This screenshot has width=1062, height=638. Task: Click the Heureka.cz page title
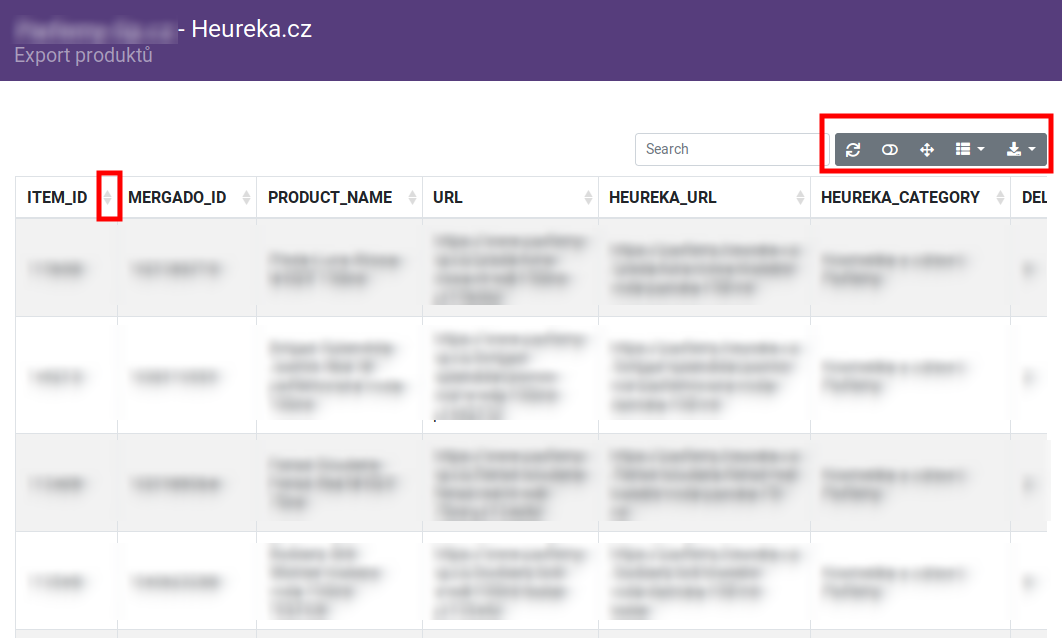(x=251, y=29)
